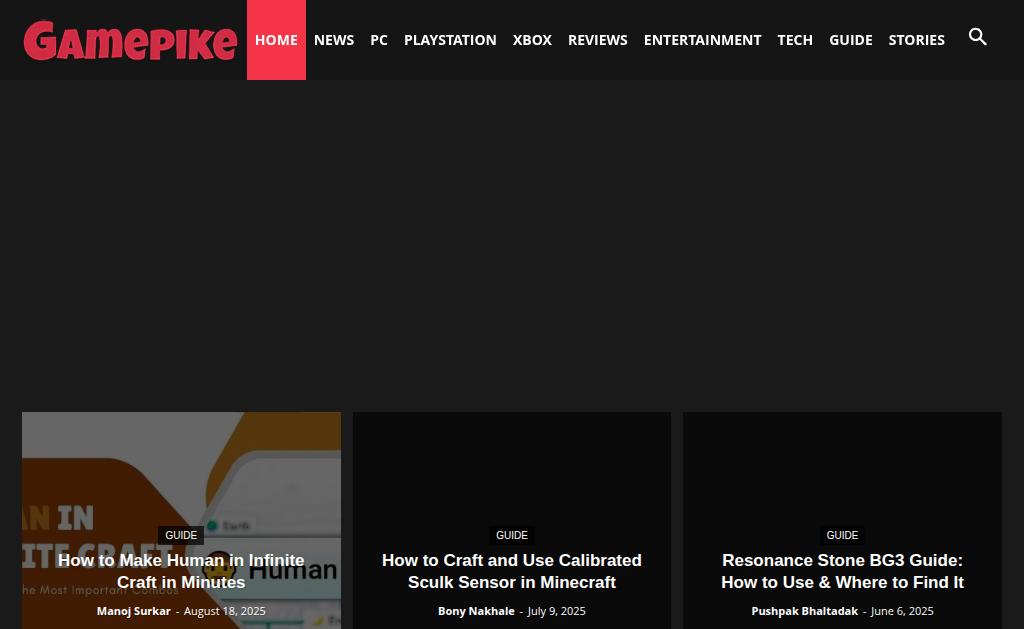The height and width of the screenshot is (629, 1024).
Task: Read the Resonance Stone BG3 Guide article
Action: (x=842, y=571)
